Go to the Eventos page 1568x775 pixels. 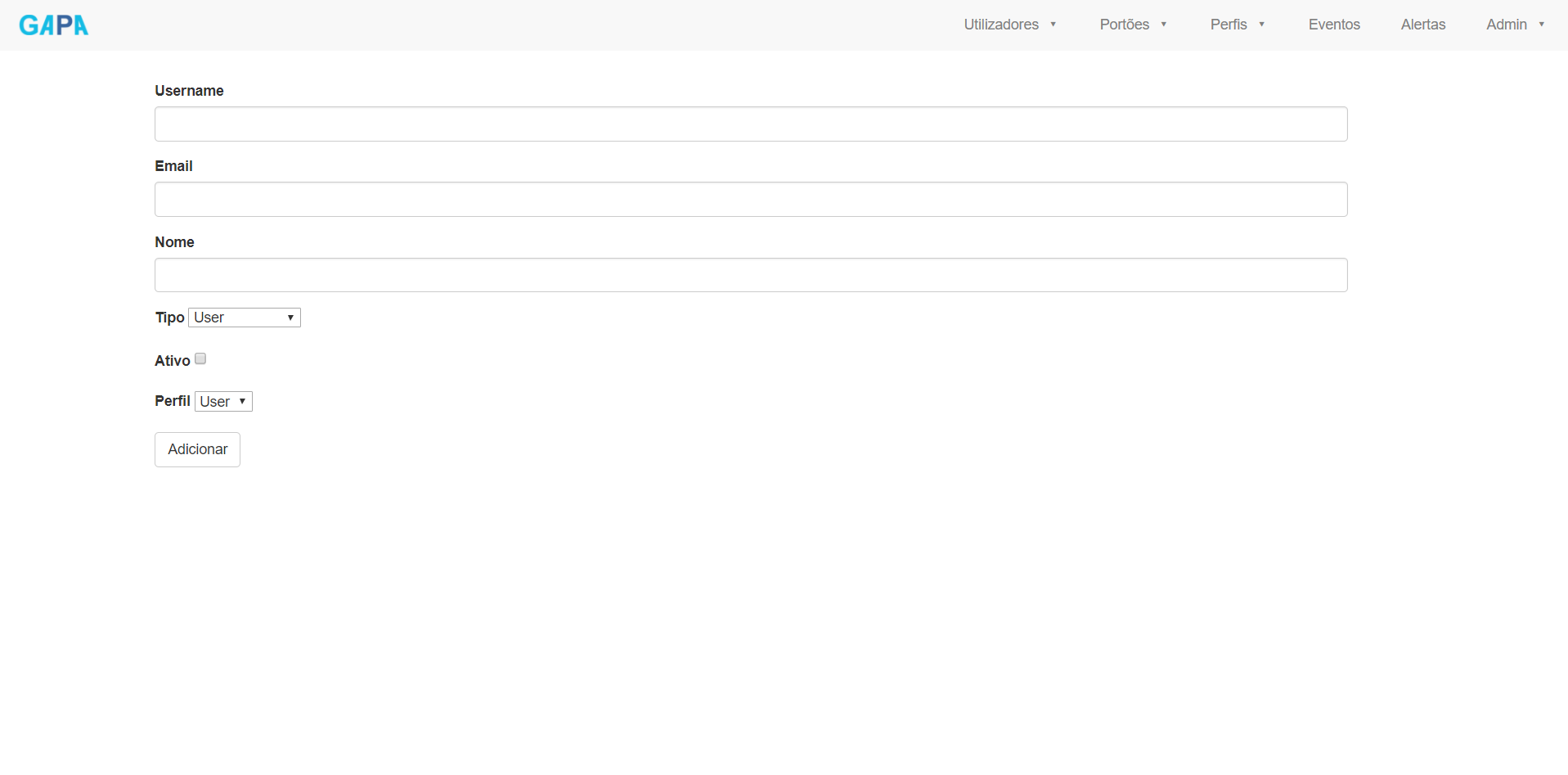pos(1334,25)
